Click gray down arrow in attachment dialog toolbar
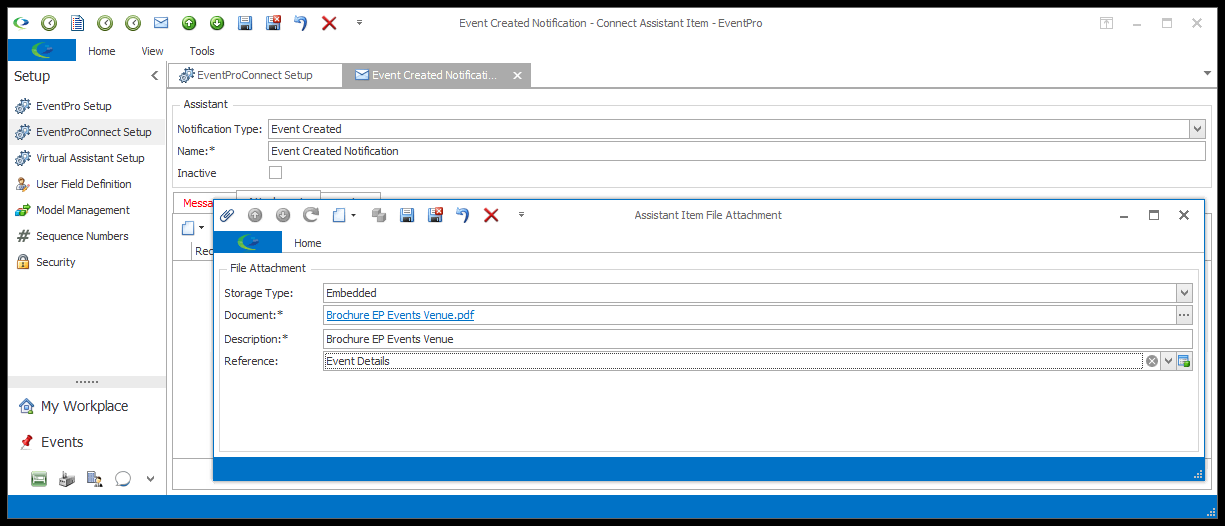 (283, 215)
